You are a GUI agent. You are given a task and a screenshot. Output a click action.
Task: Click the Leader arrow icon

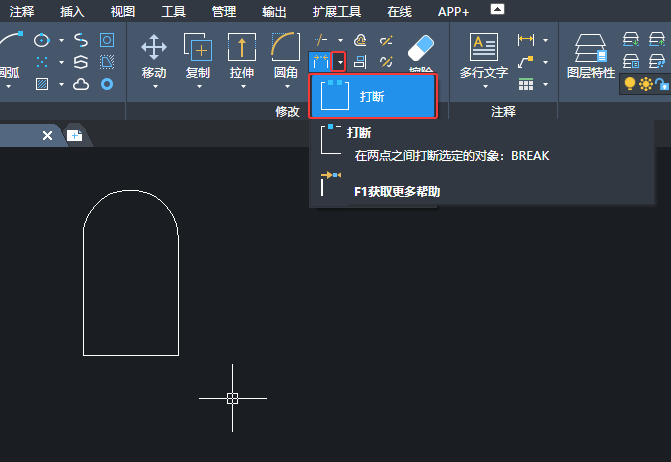[526, 62]
